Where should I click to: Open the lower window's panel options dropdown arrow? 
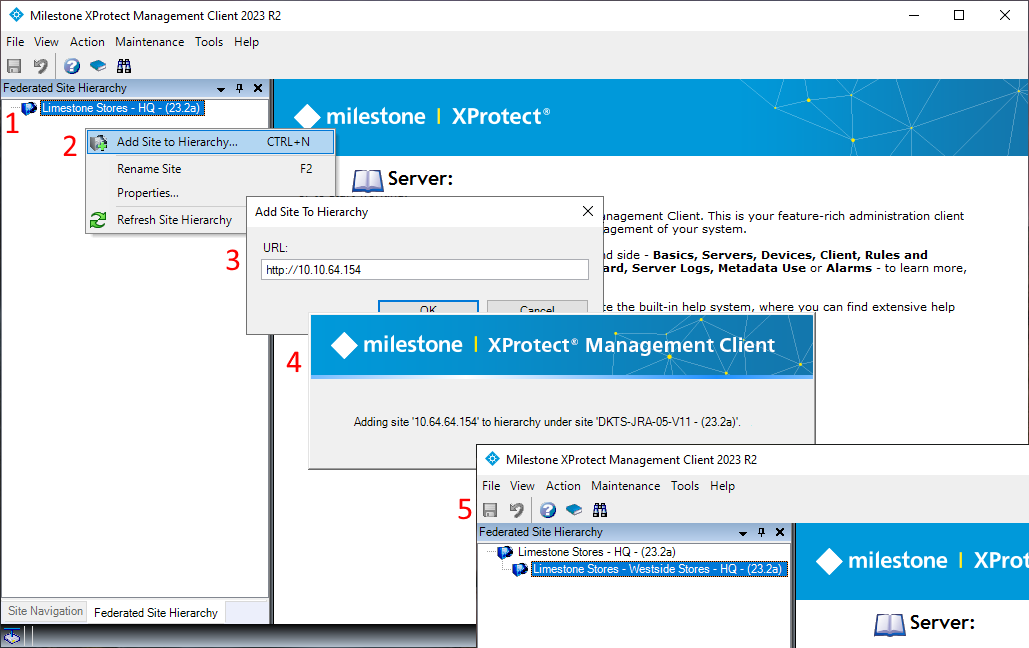[x=743, y=533]
